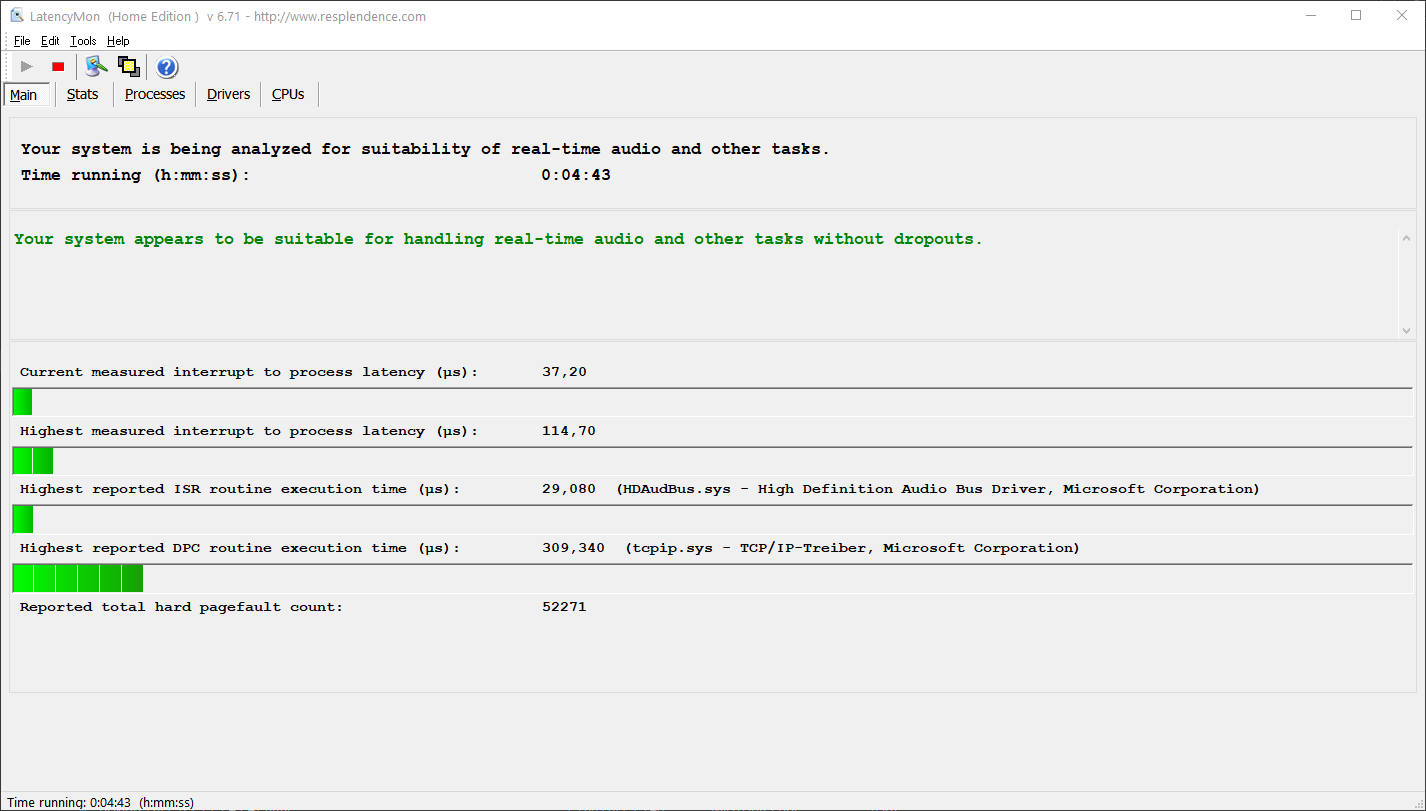Screen dimensions: 1426x811
Task: Minimize the LatencyMon window
Action: [x=1311, y=16]
